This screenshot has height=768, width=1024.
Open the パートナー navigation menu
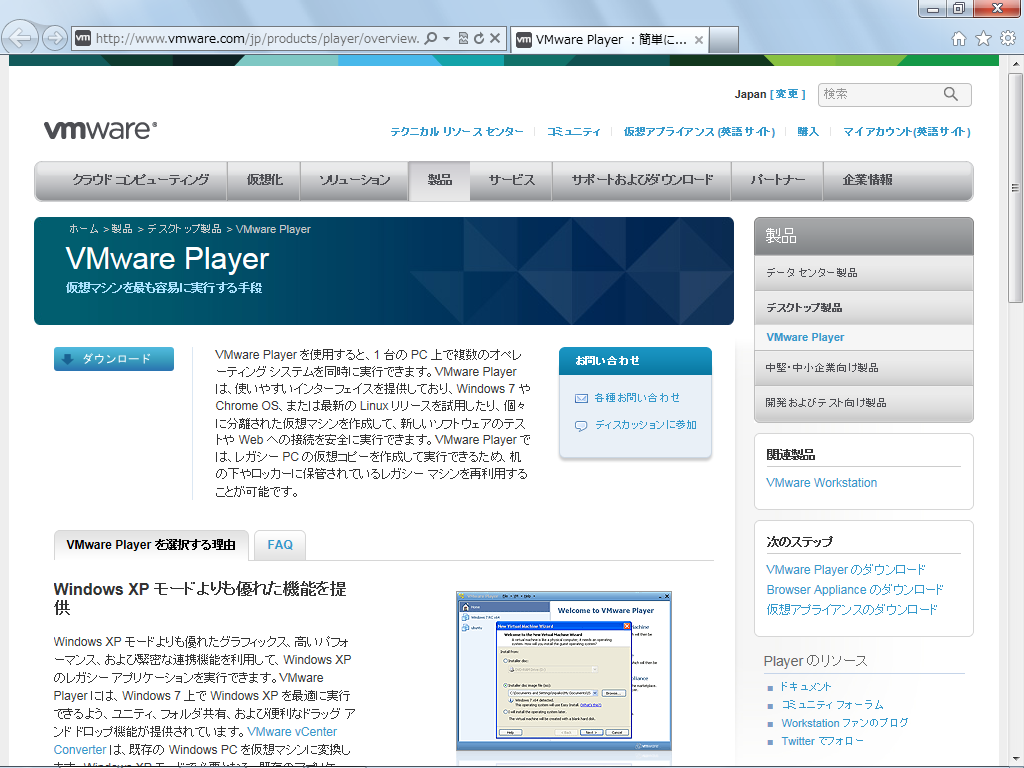[777, 180]
